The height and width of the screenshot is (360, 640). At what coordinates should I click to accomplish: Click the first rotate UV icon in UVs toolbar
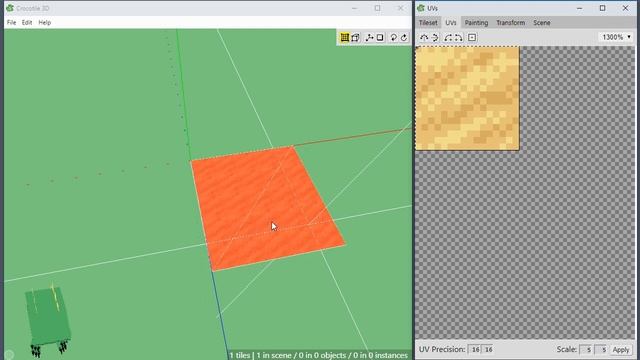coord(424,38)
